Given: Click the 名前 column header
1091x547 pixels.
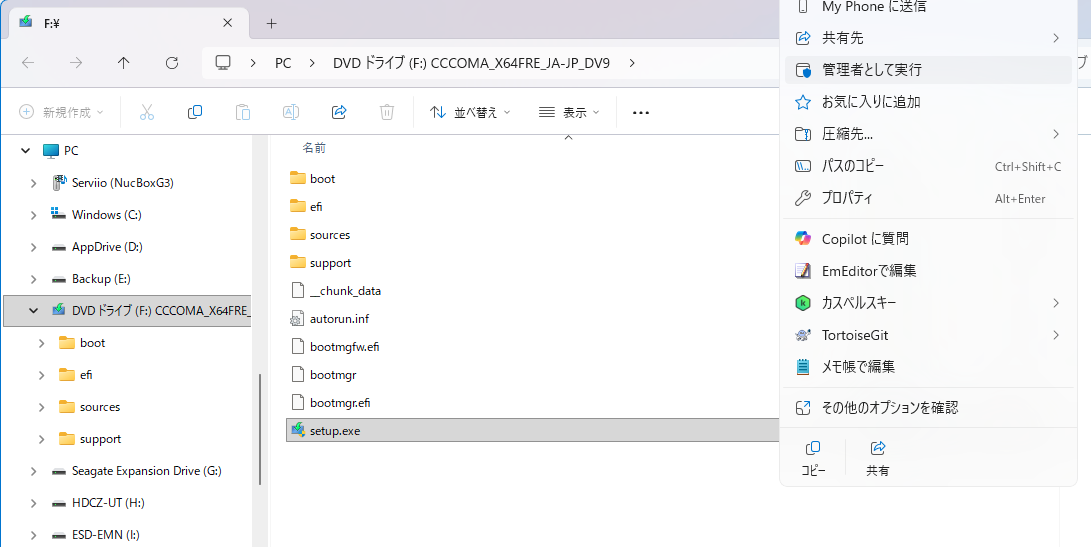Looking at the screenshot, I should [314, 148].
